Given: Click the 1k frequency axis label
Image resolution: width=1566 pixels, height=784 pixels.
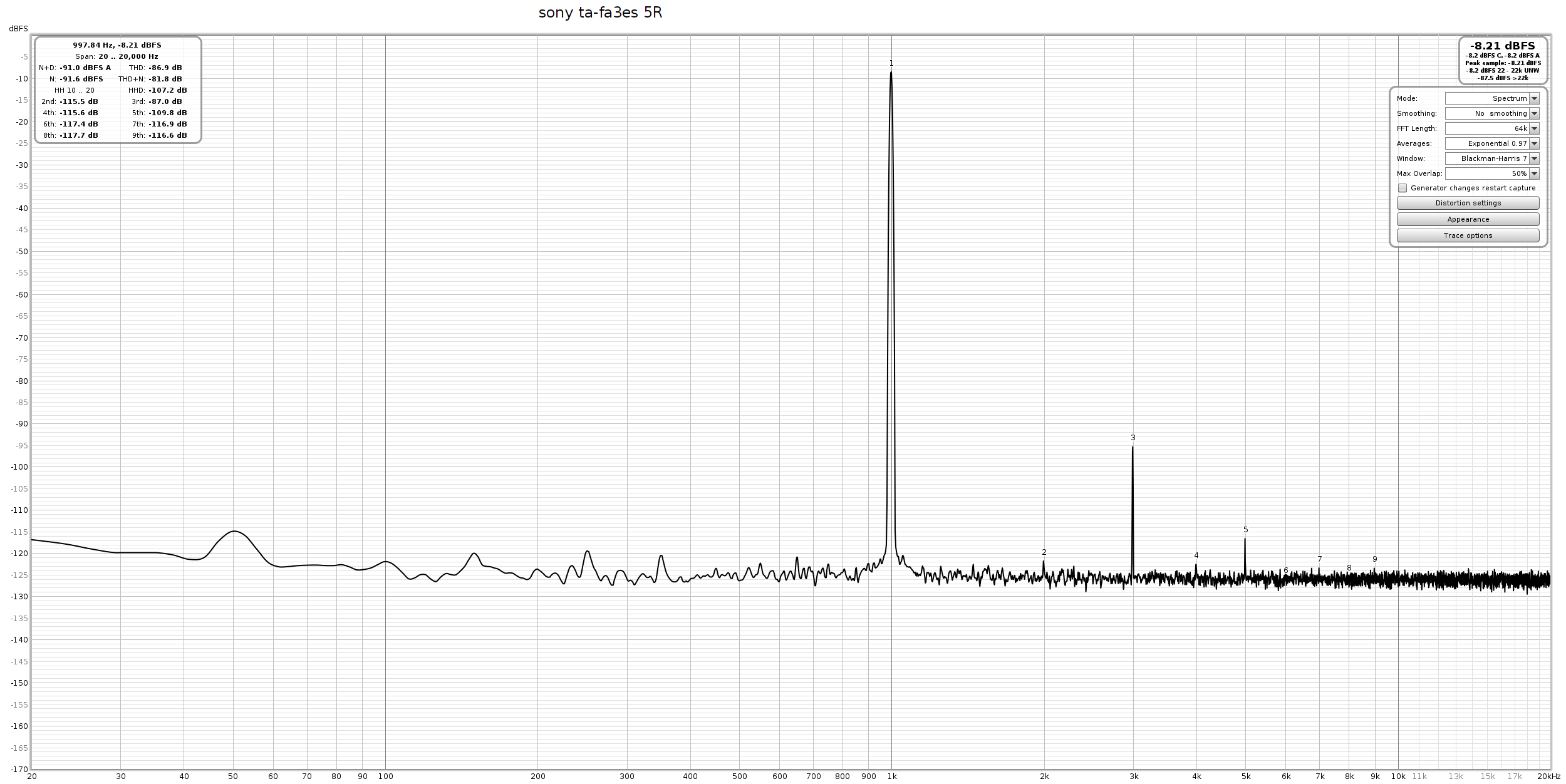Looking at the screenshot, I should (x=892, y=776).
